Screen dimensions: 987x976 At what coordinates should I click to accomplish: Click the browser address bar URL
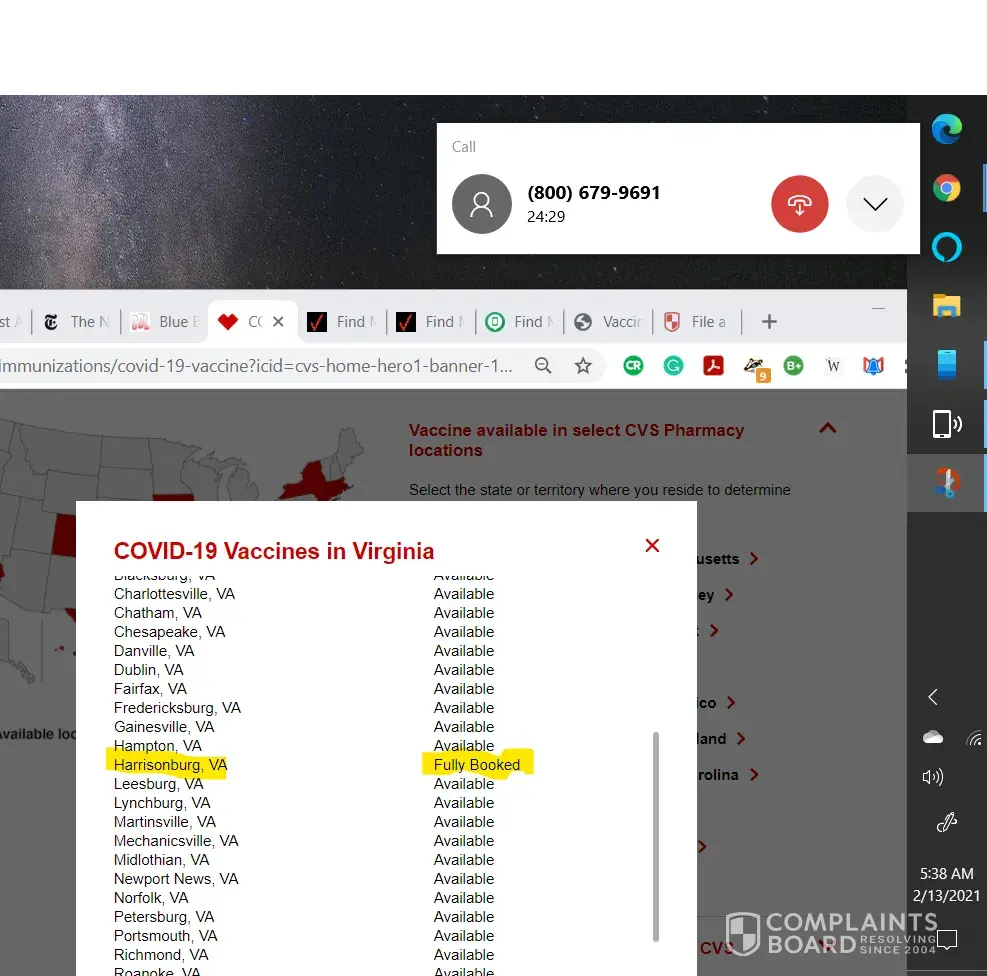[258, 366]
